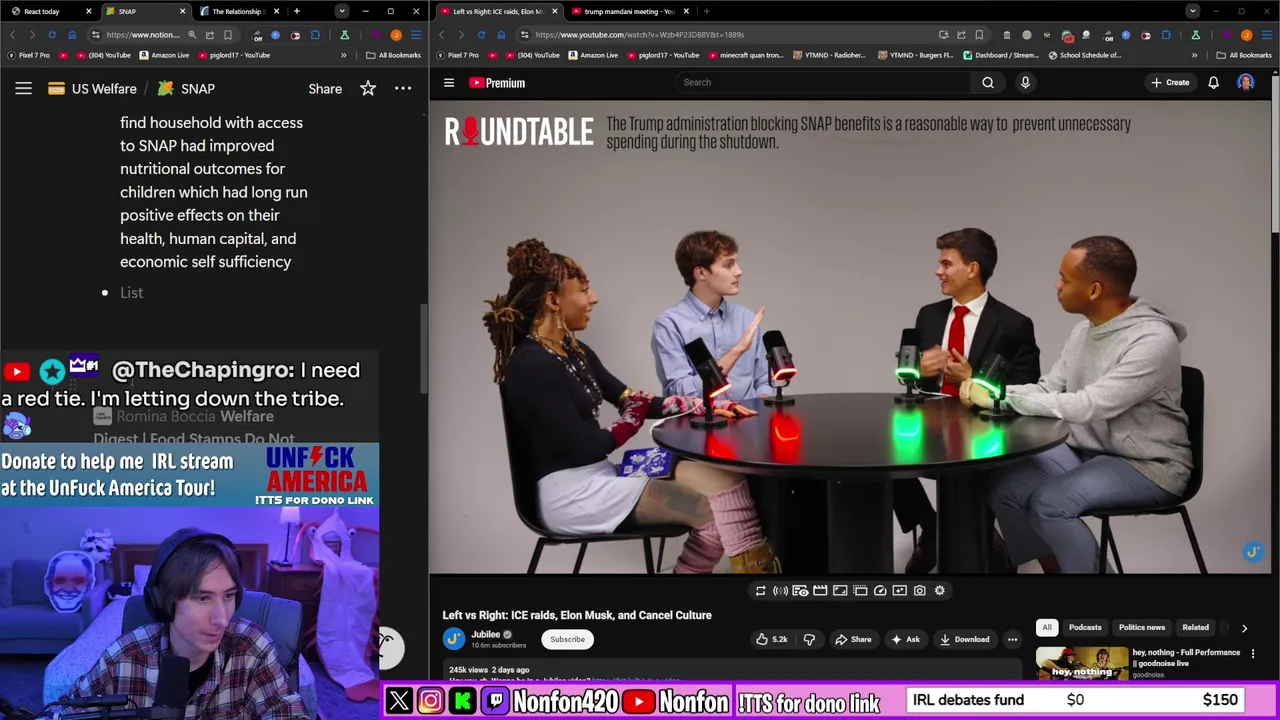Screen dimensions: 1280x720
Task: Click Share on the Notion page
Action: click(x=325, y=89)
